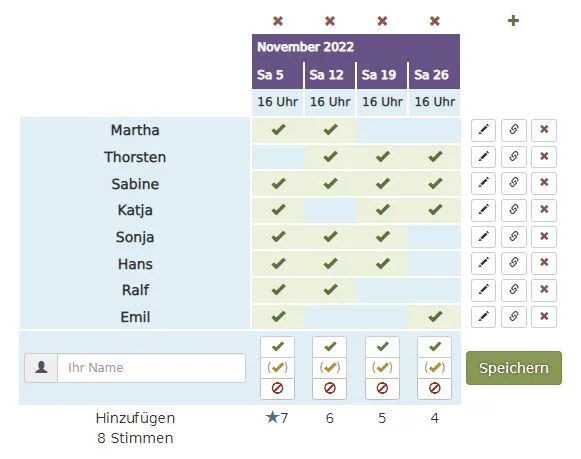The width and height of the screenshot is (581, 459).
Task: Remove the Sa 5 date column
Action: coord(278,21)
